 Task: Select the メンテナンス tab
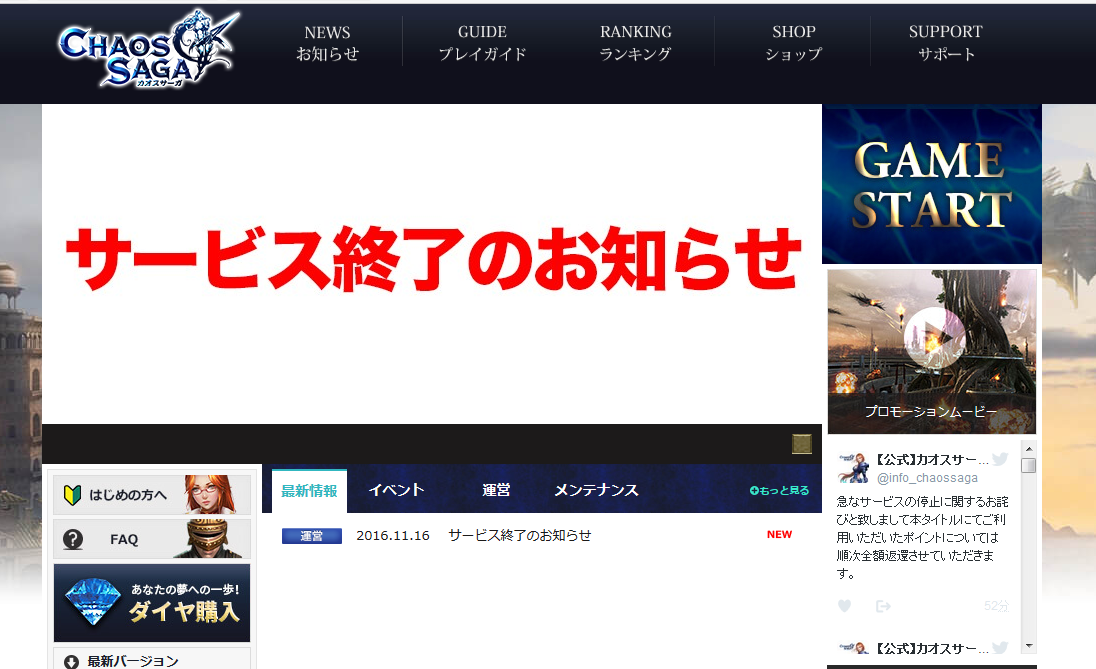coord(596,490)
